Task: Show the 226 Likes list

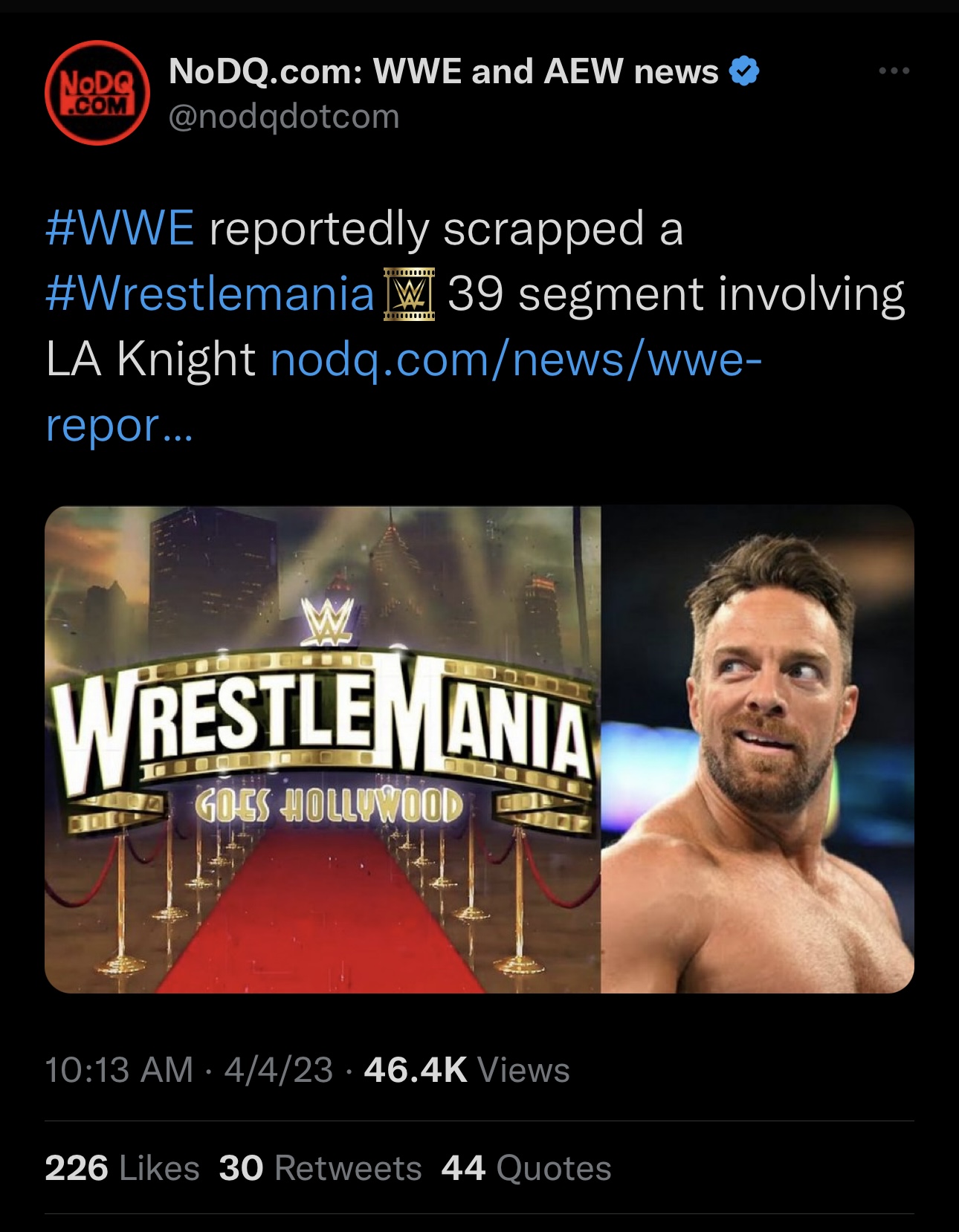Action: pyautogui.click(x=122, y=1168)
